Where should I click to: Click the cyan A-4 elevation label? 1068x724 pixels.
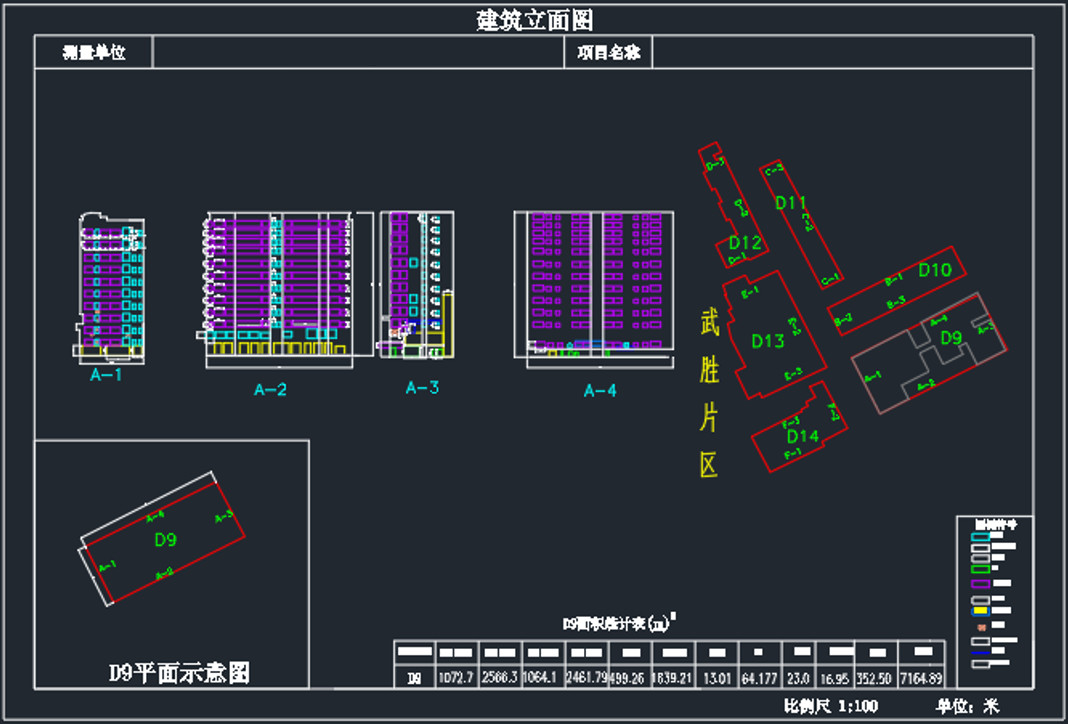(x=600, y=390)
